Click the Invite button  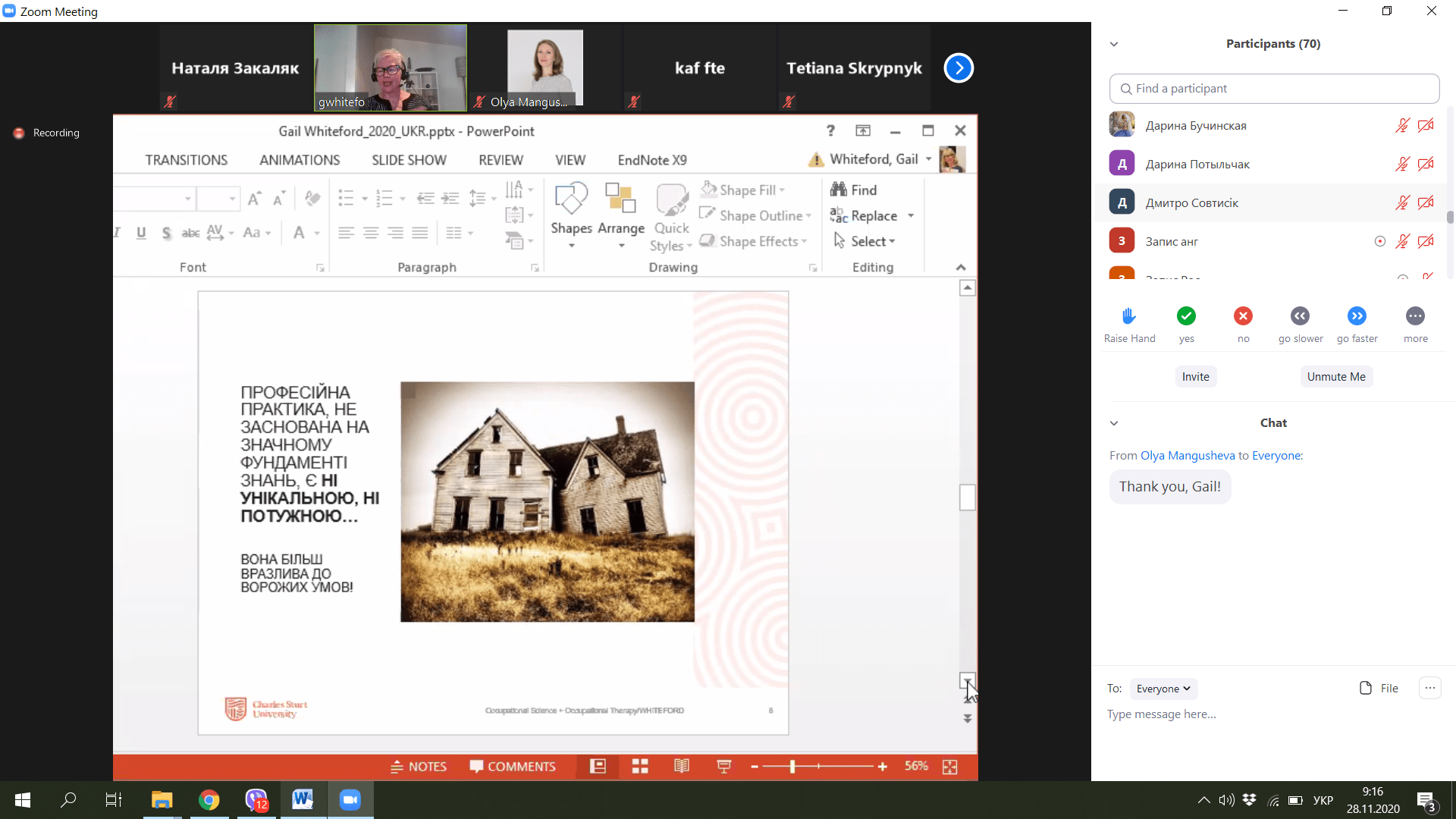pyautogui.click(x=1195, y=377)
